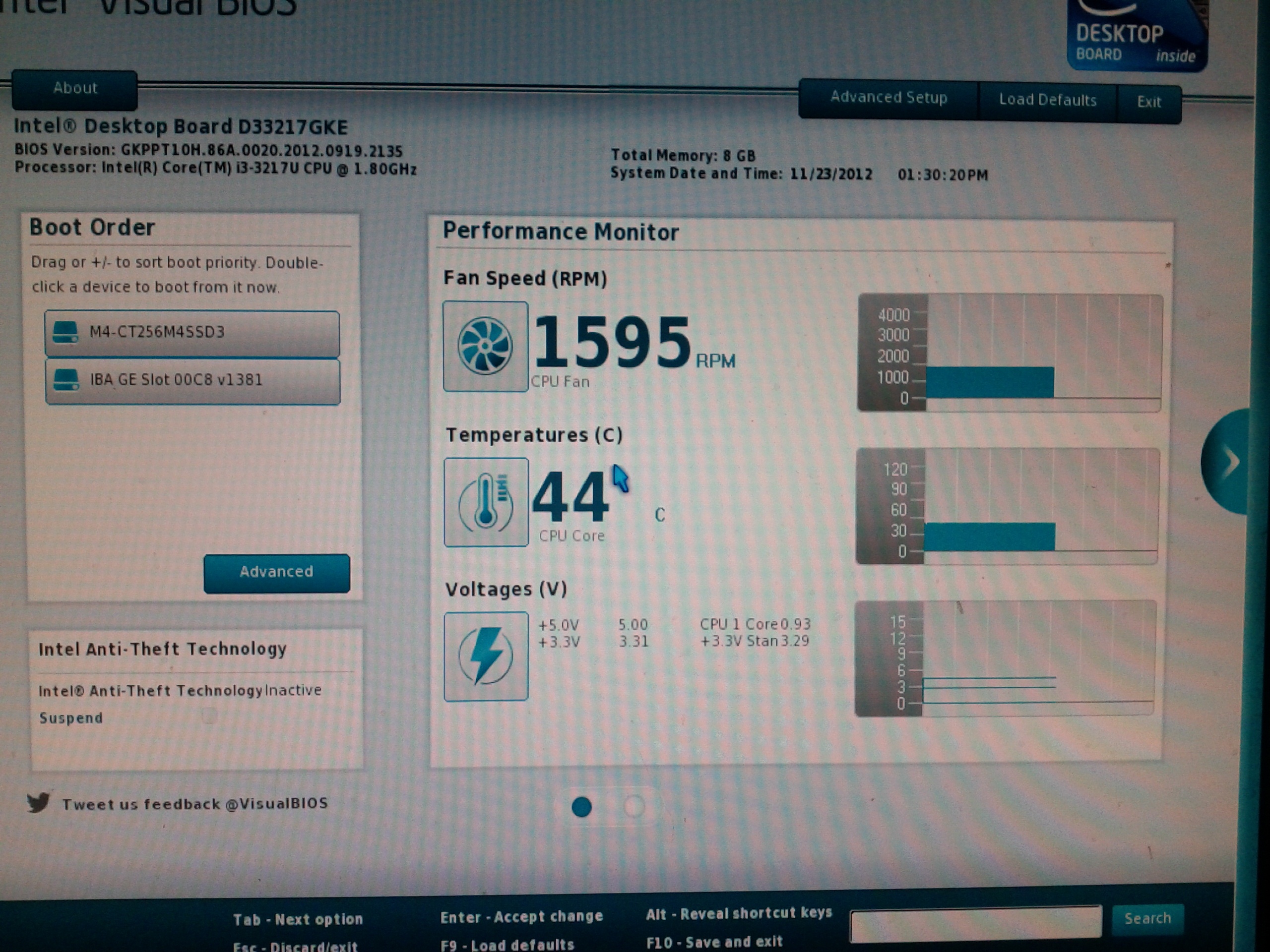Open the About tab

click(74, 90)
